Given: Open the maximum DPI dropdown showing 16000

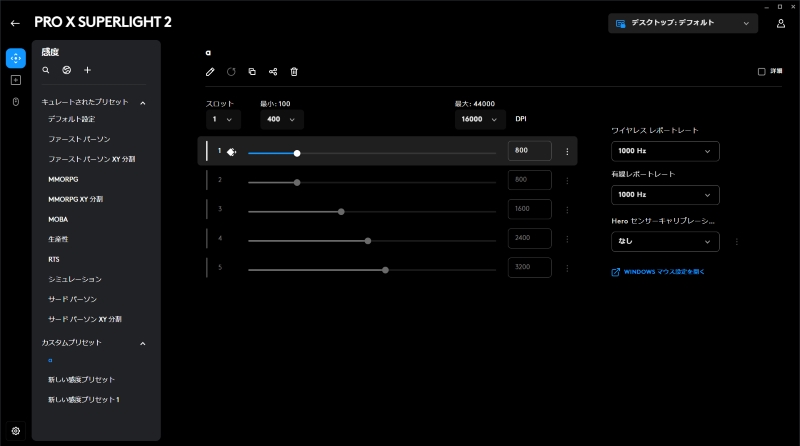Looking at the screenshot, I should coord(480,119).
